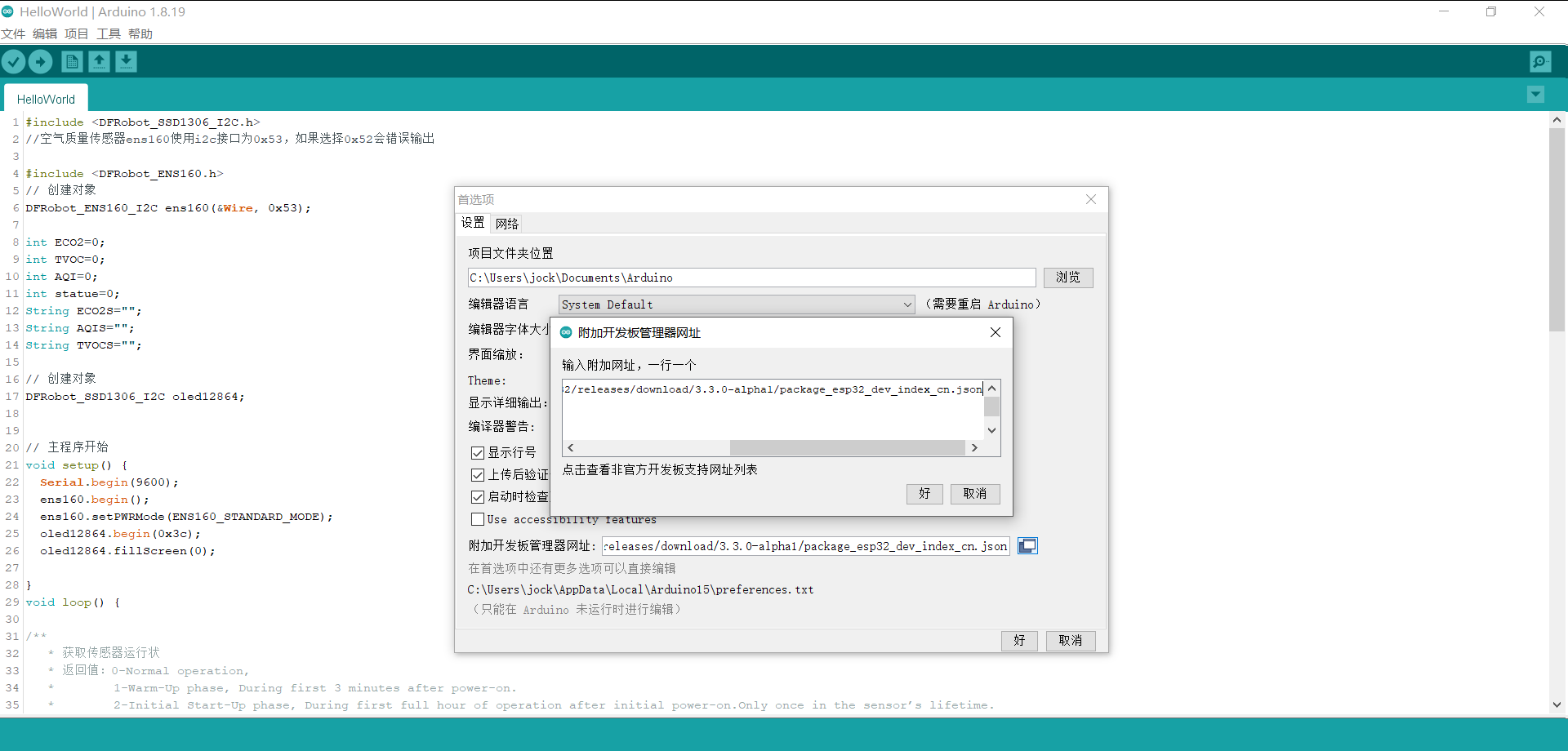Viewport: 1568px width, 751px height.
Task: Toggle the 上传后验证 checkbox
Action: point(478,475)
